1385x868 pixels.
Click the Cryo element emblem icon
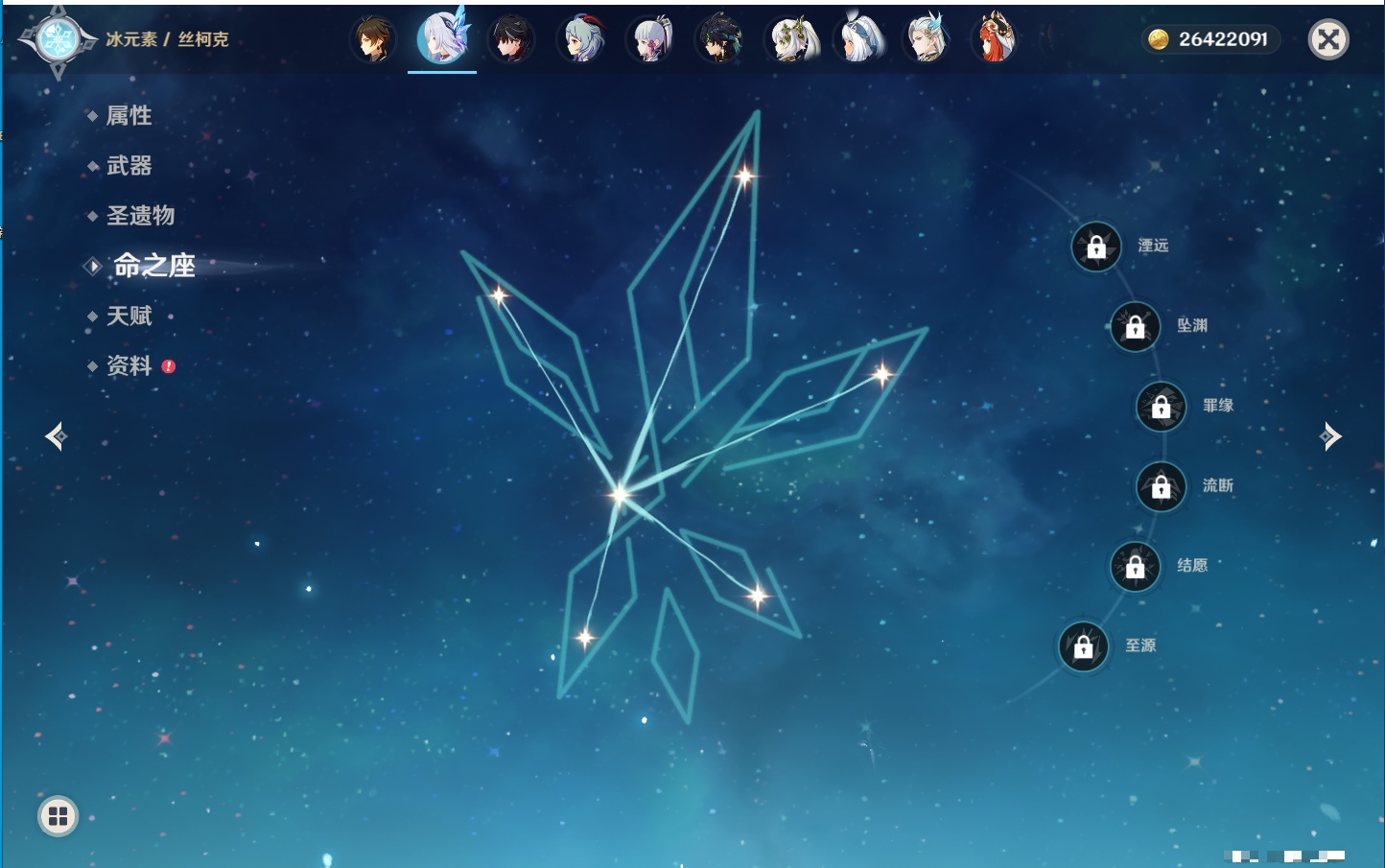[58, 40]
